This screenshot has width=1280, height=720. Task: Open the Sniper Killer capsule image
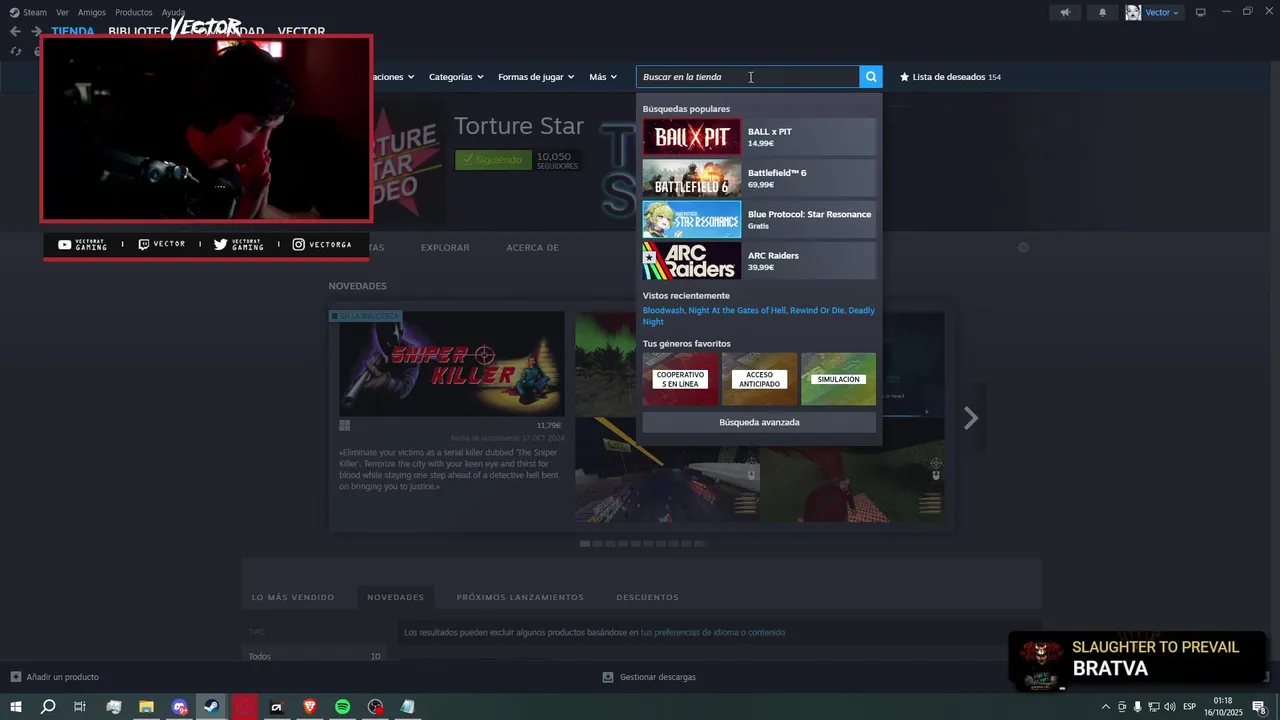[x=451, y=364]
